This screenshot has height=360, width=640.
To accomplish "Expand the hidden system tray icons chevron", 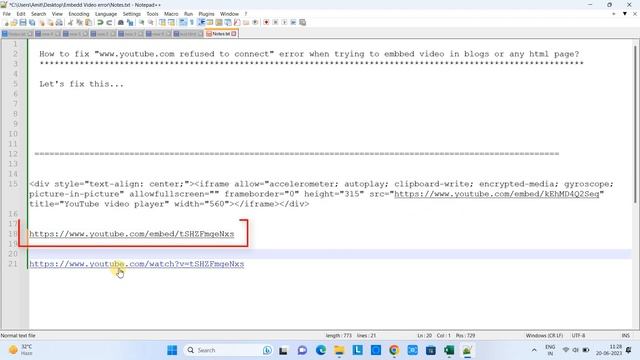I will click(534, 350).
